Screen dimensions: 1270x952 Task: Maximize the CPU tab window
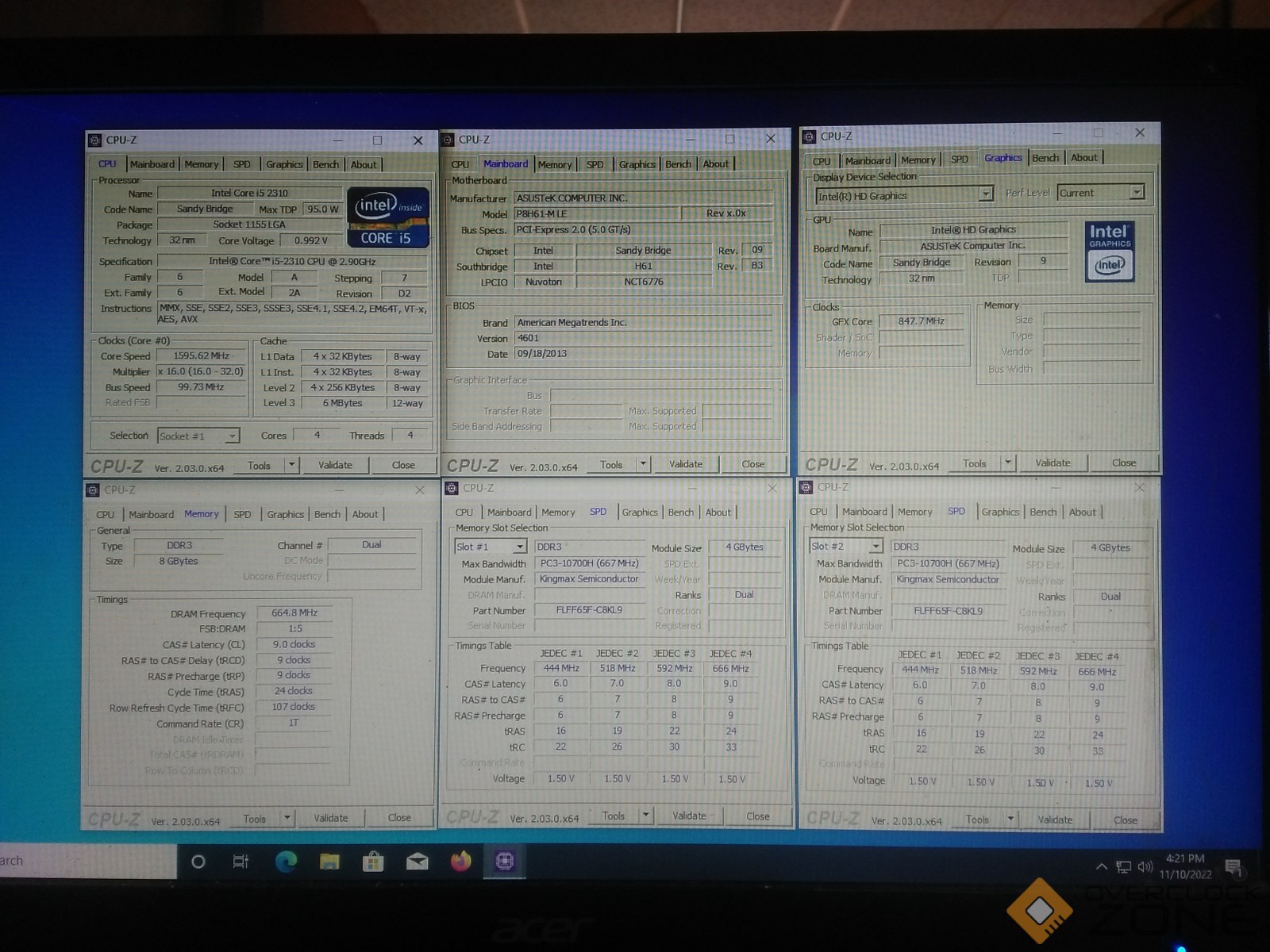(378, 140)
